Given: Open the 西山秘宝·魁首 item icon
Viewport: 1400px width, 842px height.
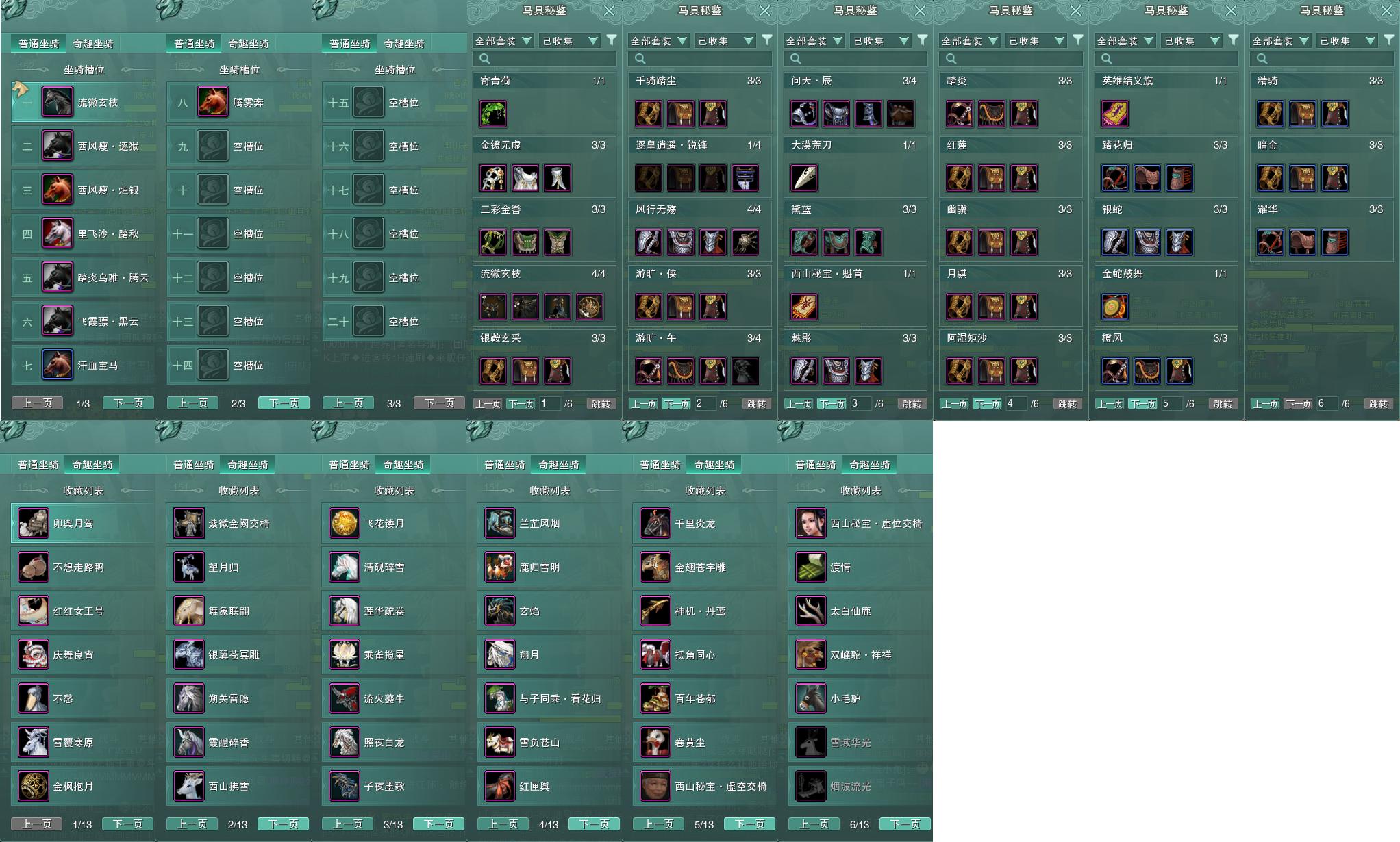Looking at the screenshot, I should pyautogui.click(x=804, y=307).
